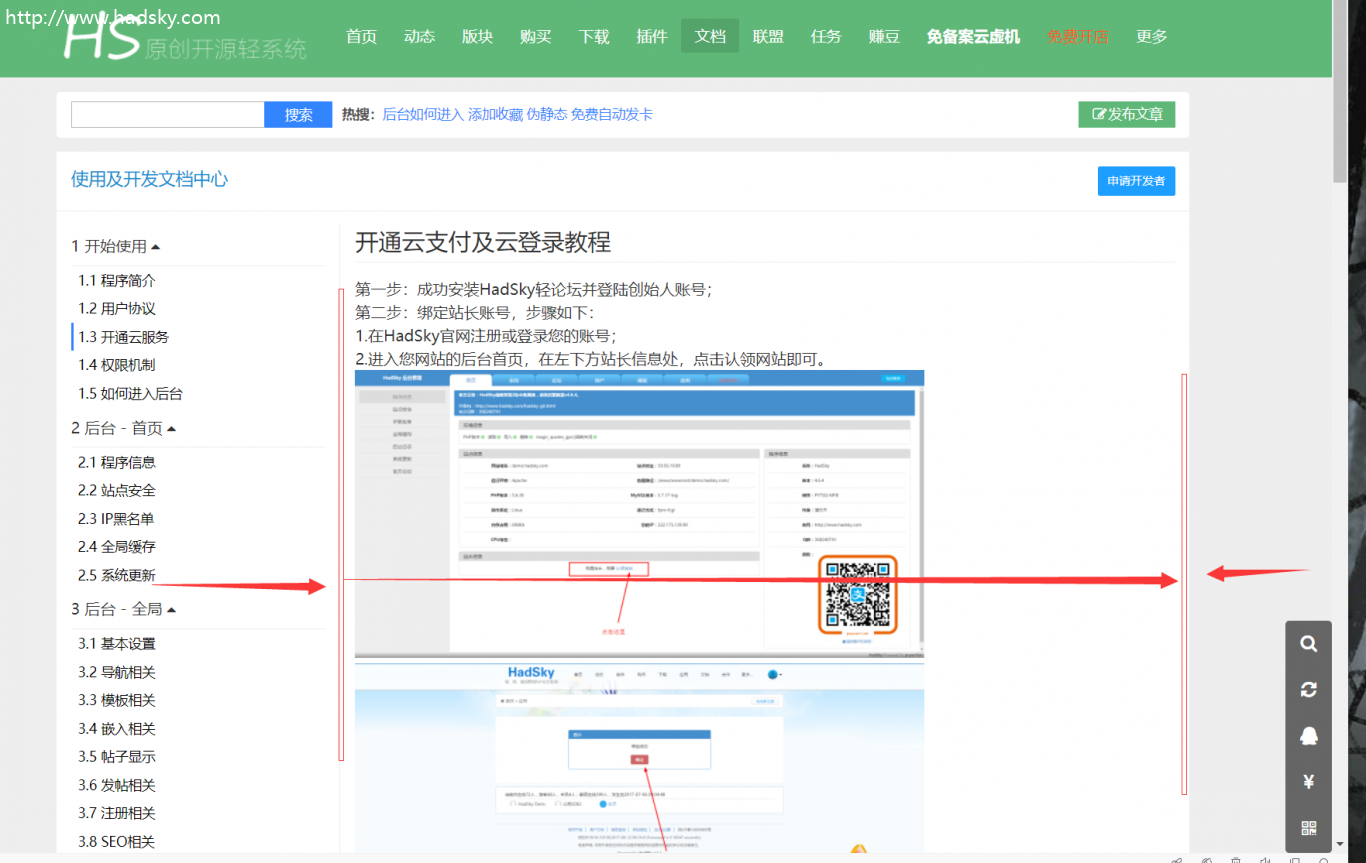1366x863 pixels.
Task: Go to 首页 in top navigation
Action: click(361, 36)
